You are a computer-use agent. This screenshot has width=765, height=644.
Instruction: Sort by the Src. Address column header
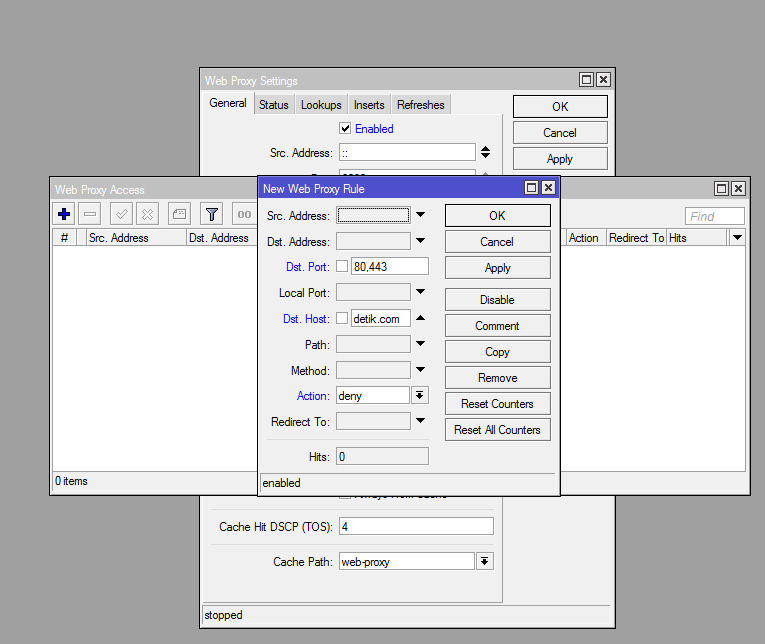(x=136, y=238)
